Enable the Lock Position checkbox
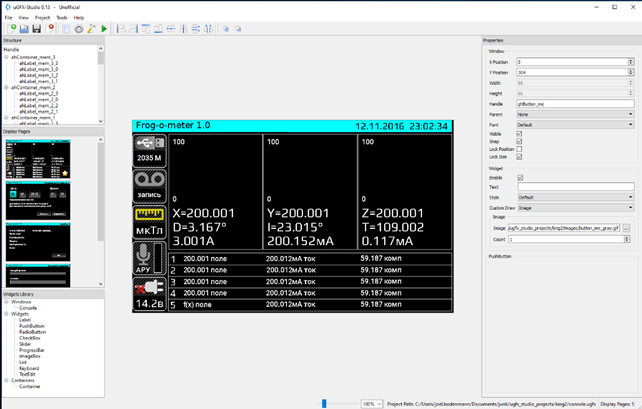Image resolution: width=642 pixels, height=409 pixels. (x=519, y=149)
